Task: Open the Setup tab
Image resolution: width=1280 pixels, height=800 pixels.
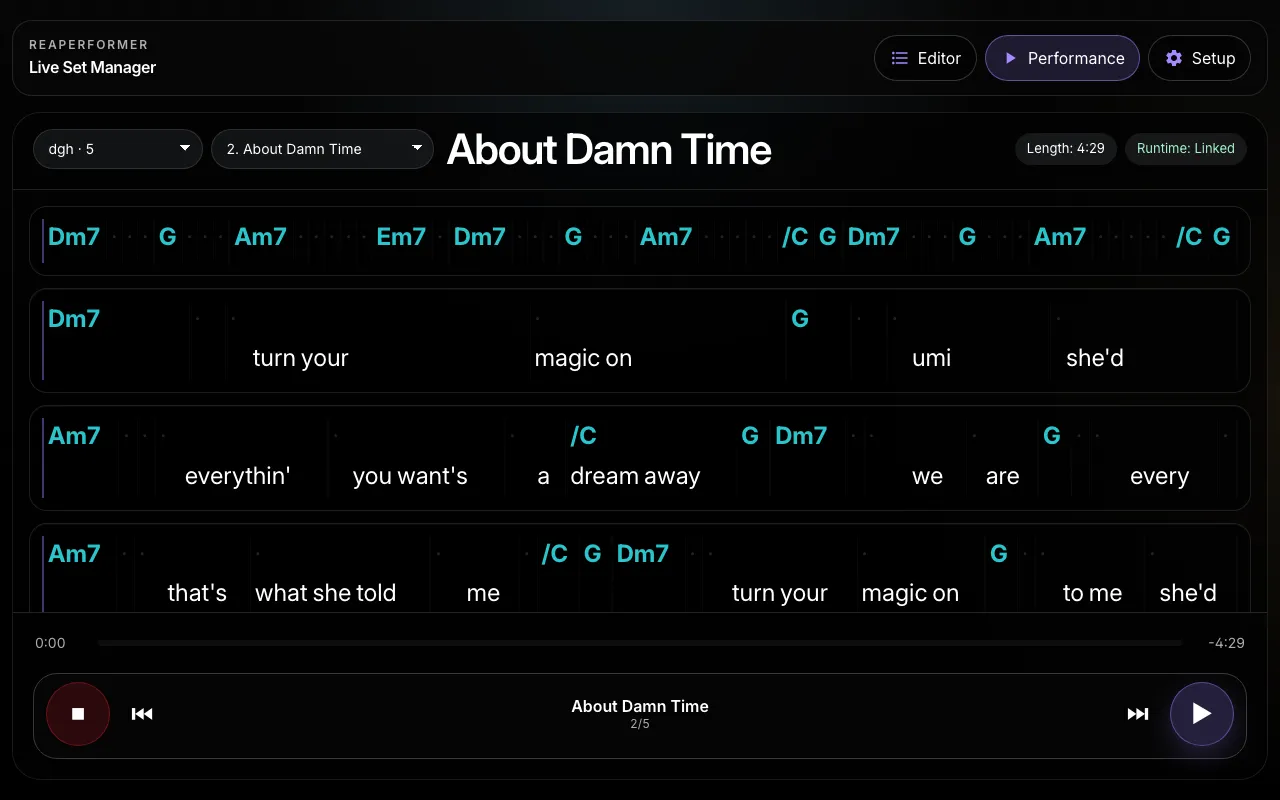Action: [1200, 58]
